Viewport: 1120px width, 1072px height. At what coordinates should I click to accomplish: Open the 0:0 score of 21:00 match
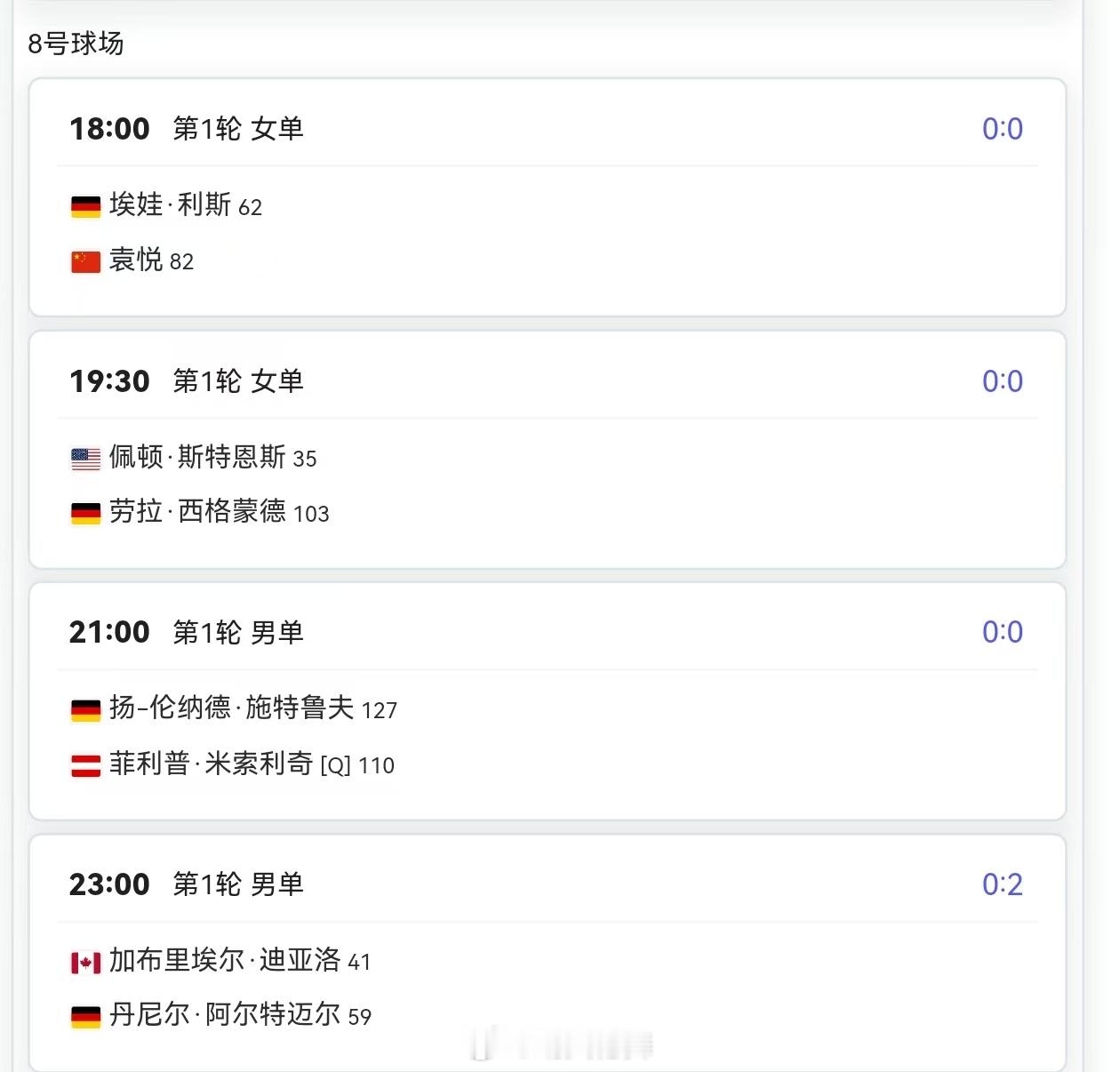coord(1003,632)
